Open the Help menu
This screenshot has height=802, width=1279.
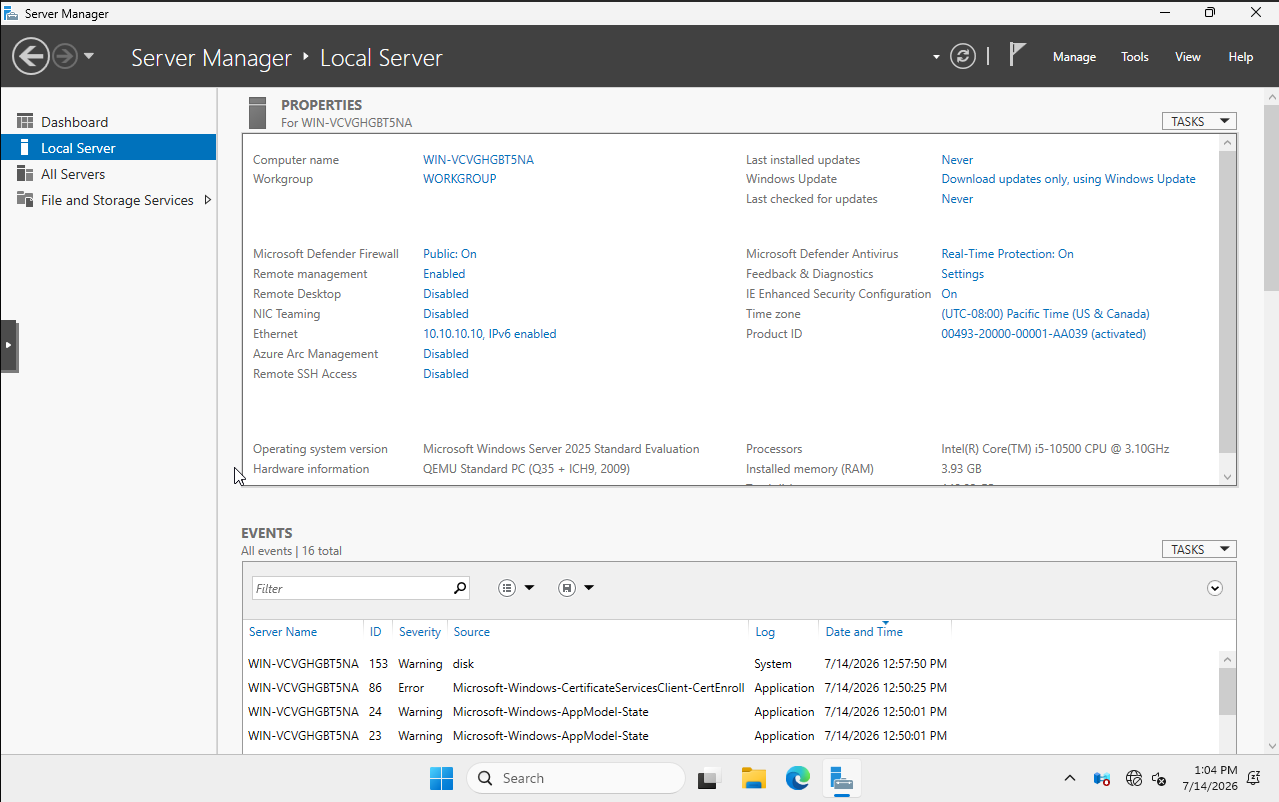[x=1241, y=57]
